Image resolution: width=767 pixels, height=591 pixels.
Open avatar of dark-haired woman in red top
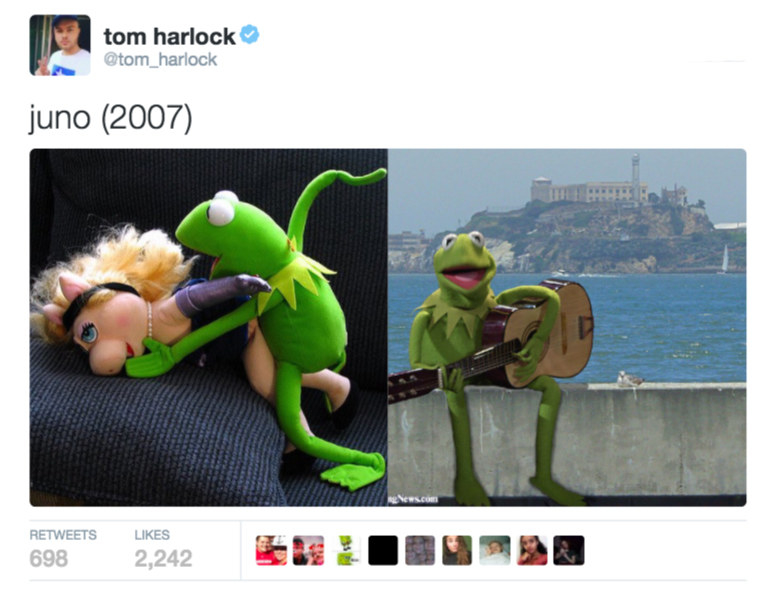coord(532,550)
